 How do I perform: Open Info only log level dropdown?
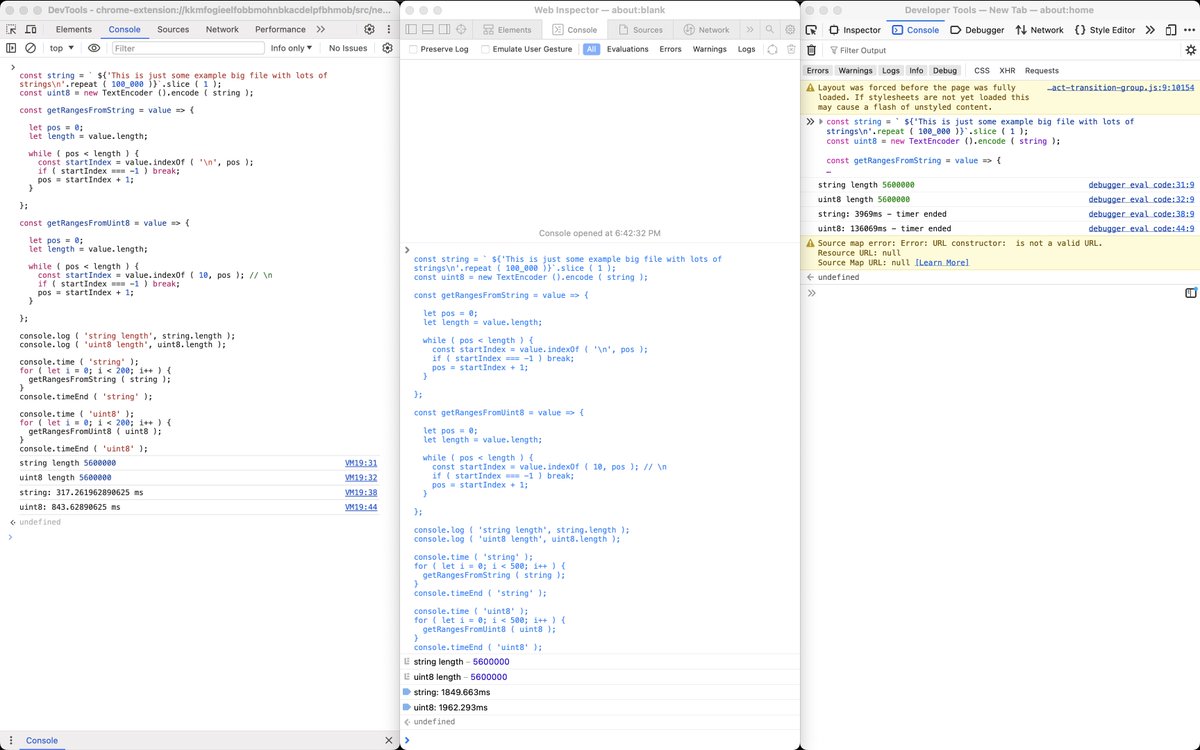[292, 48]
